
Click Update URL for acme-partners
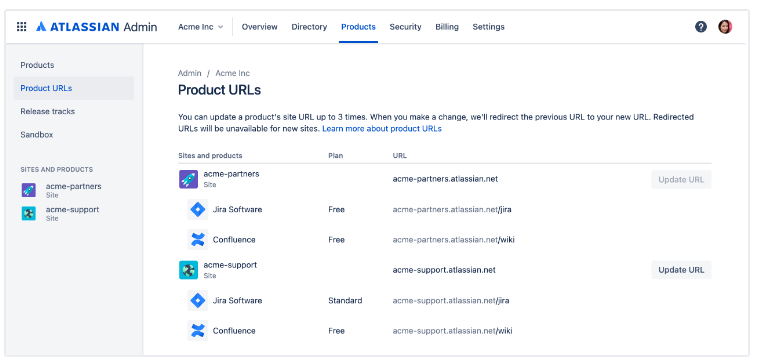pos(681,180)
